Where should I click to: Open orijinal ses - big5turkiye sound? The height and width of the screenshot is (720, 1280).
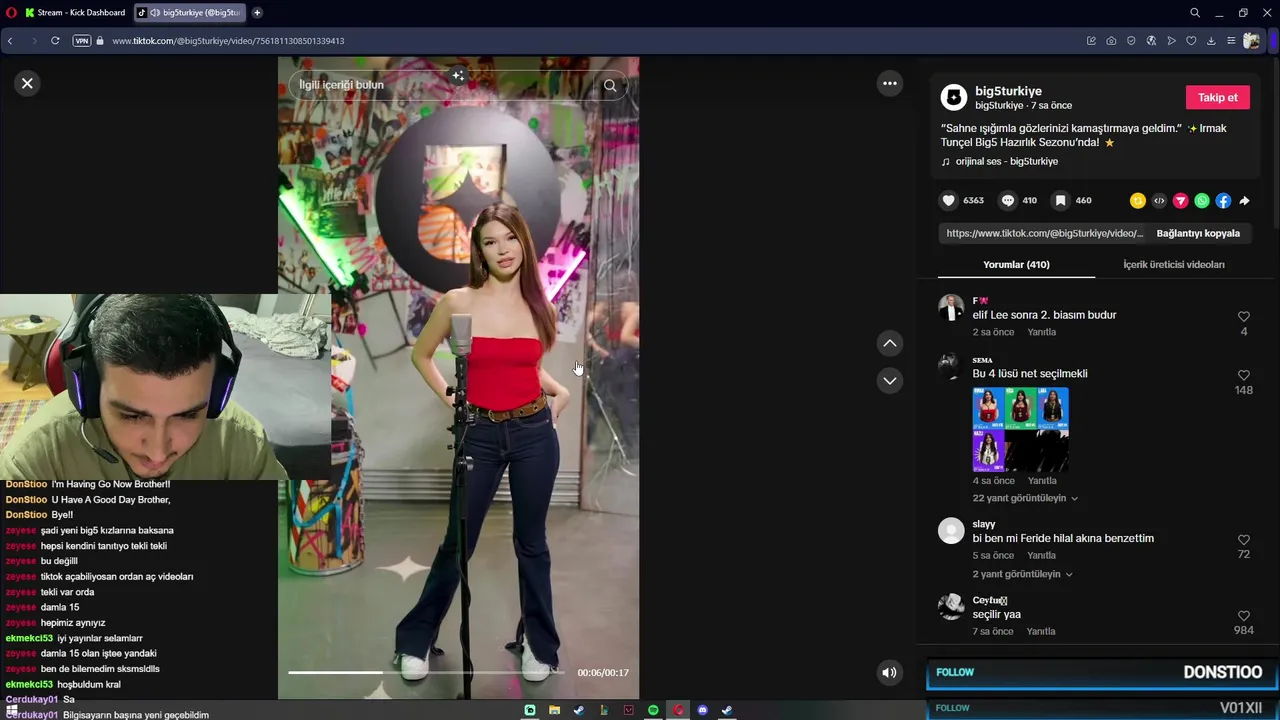pos(1006,161)
